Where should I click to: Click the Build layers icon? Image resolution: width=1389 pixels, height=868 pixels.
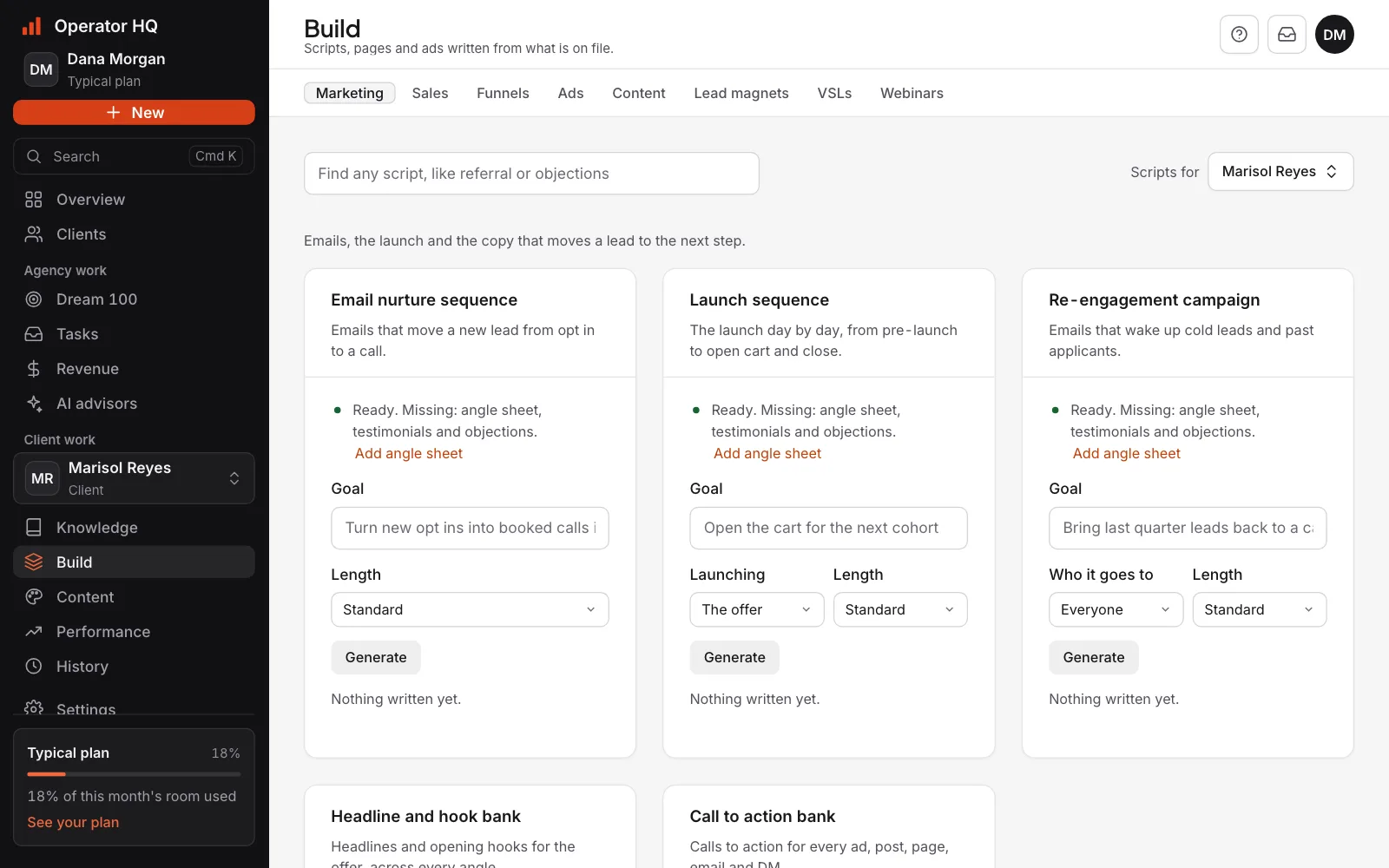[x=34, y=562]
